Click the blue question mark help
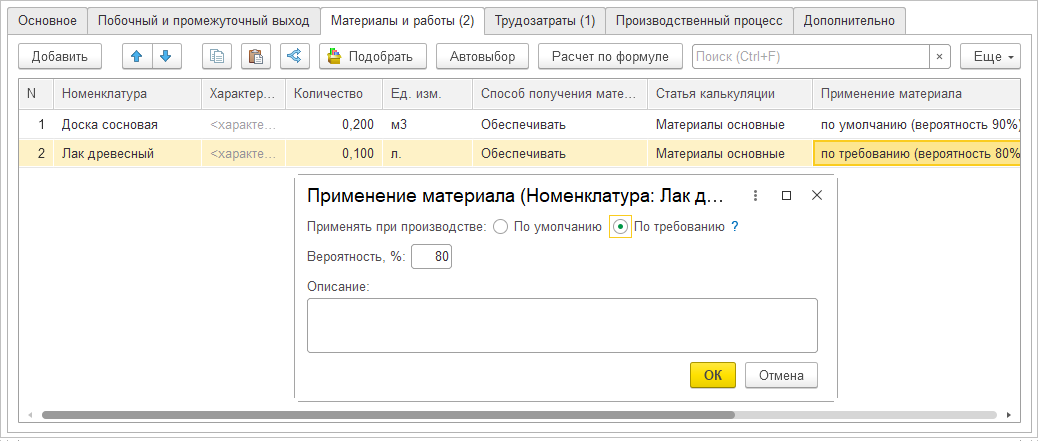 pyautogui.click(x=734, y=227)
